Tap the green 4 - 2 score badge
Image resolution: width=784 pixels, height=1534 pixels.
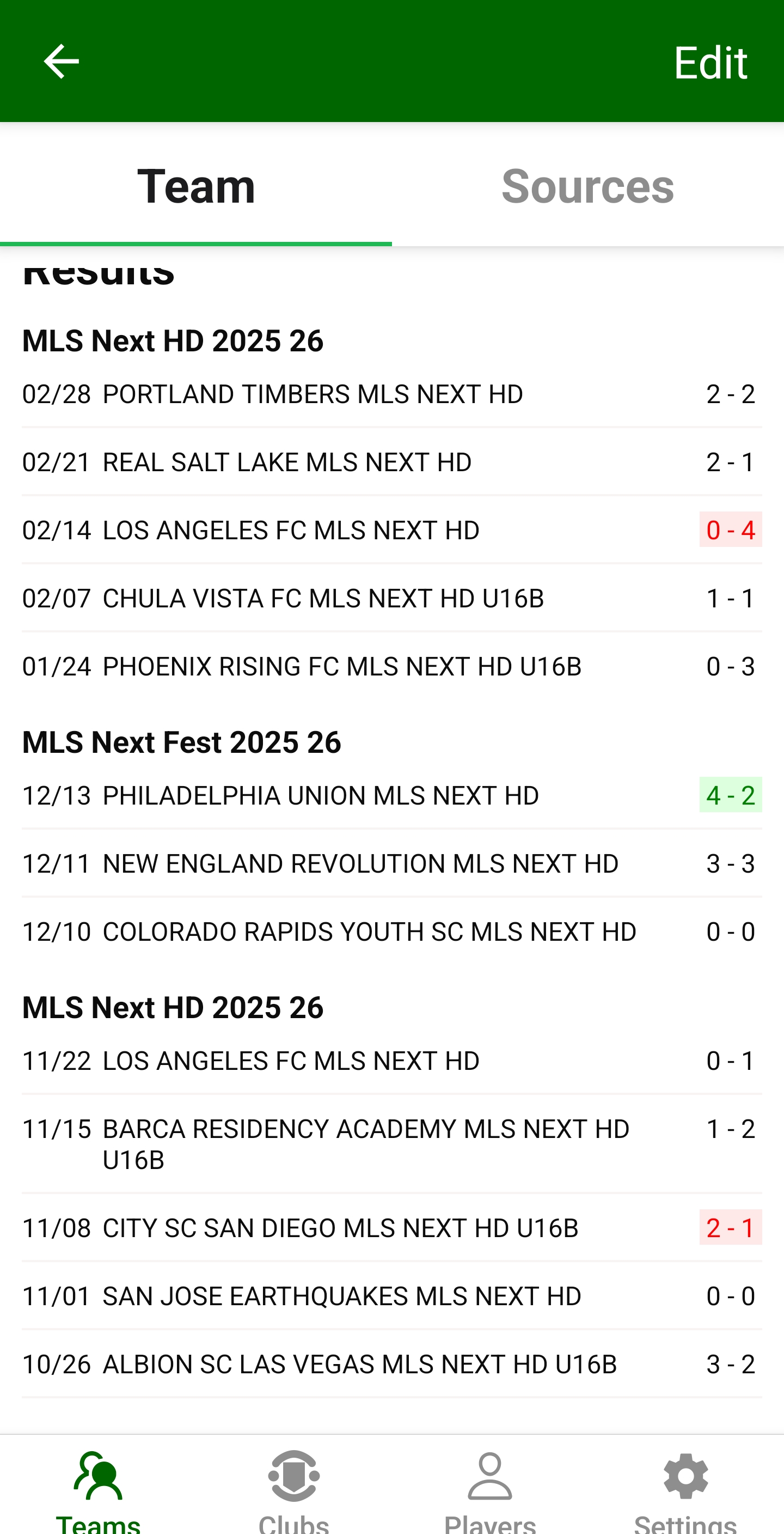tap(730, 795)
